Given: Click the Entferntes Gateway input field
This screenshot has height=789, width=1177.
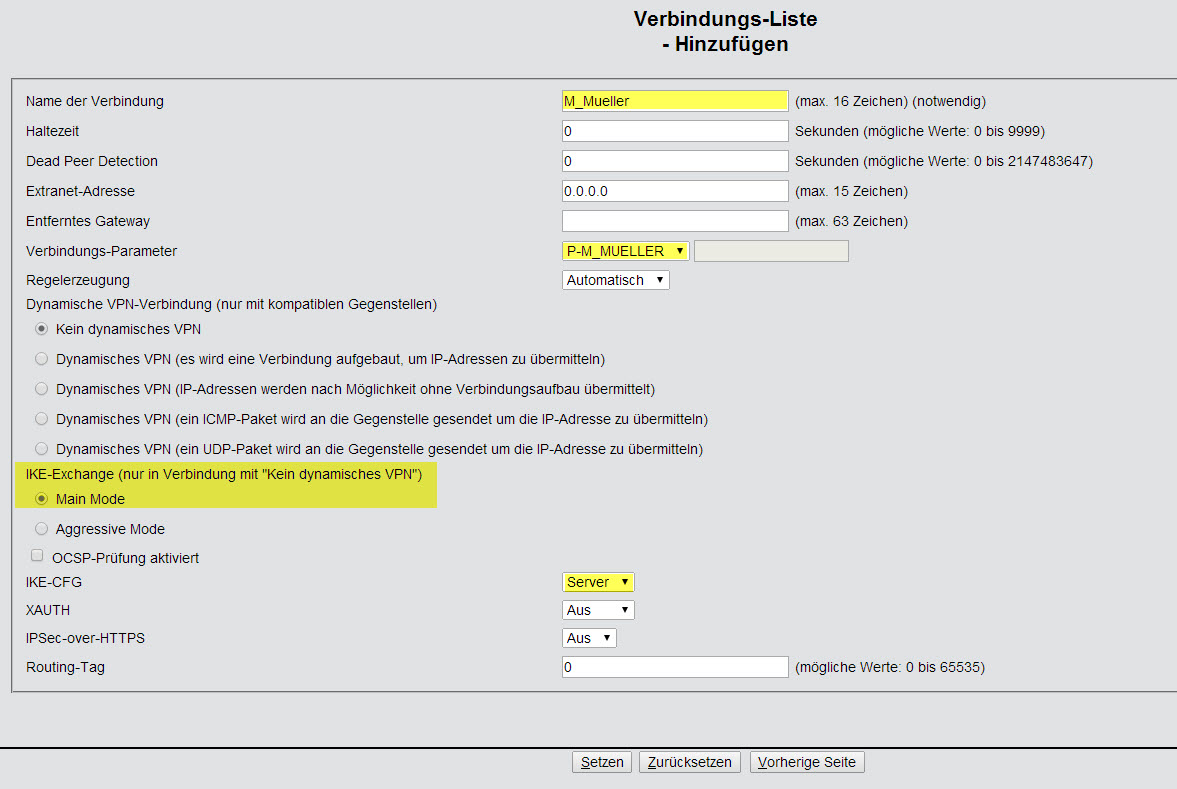Looking at the screenshot, I should click(x=675, y=221).
